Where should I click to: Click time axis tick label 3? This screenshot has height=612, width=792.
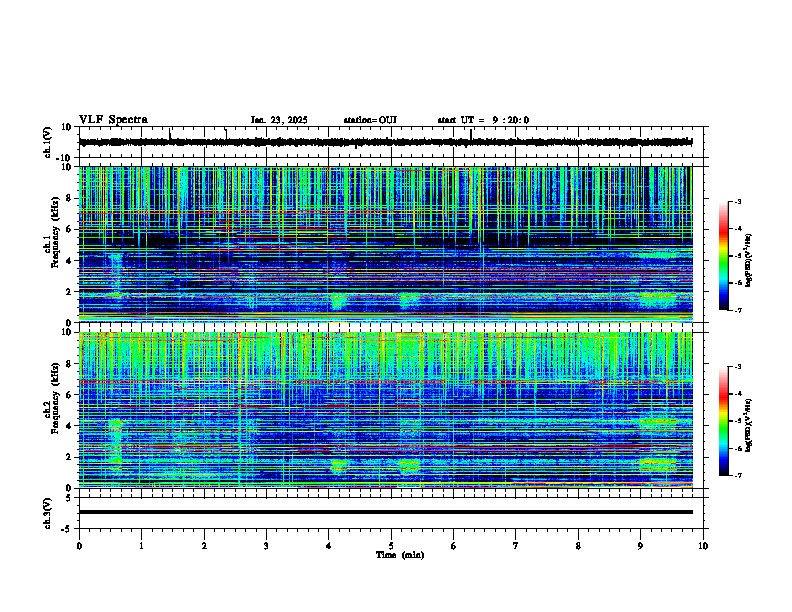point(266,546)
